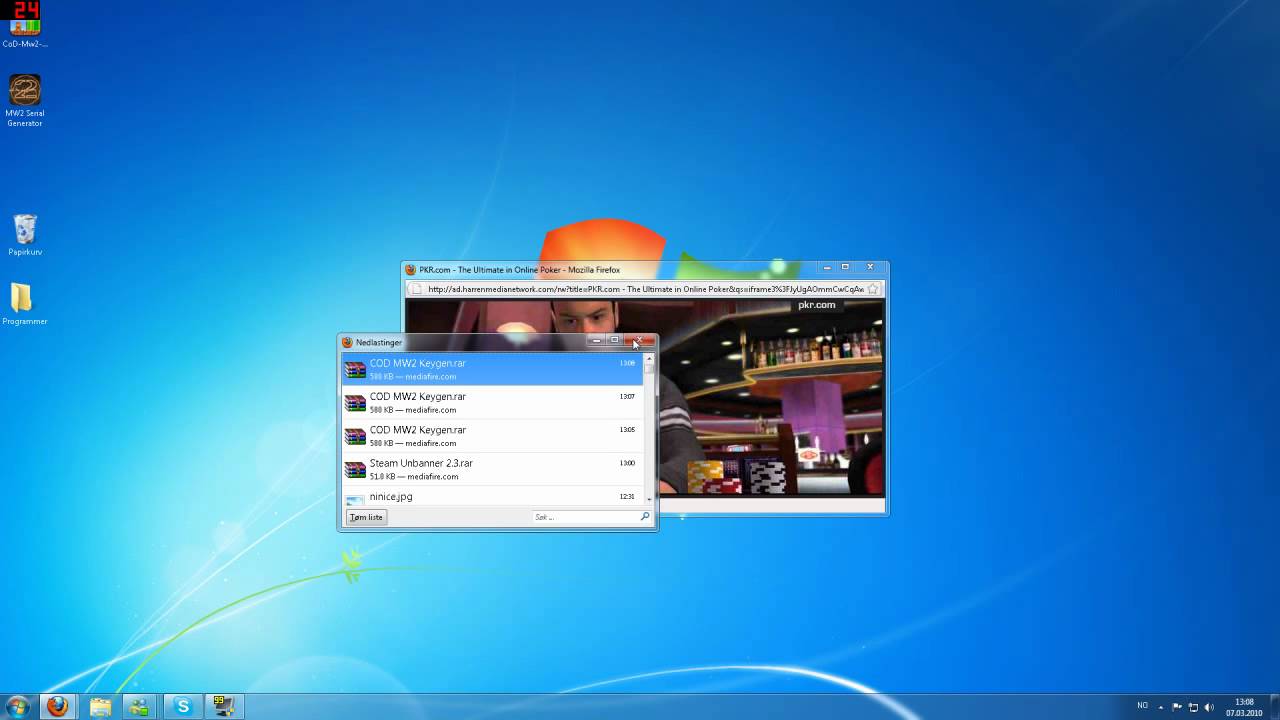Click the magnifier icon in downloads search

pos(645,517)
